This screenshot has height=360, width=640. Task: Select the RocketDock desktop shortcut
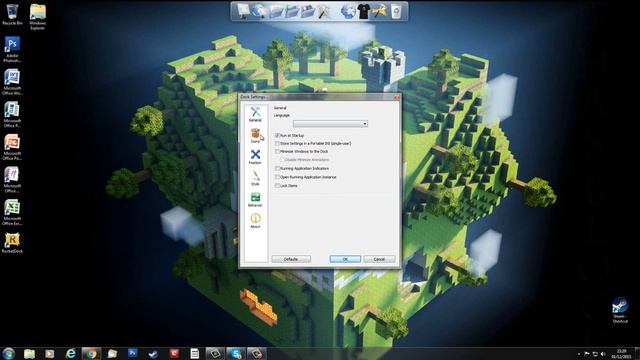tap(12, 243)
